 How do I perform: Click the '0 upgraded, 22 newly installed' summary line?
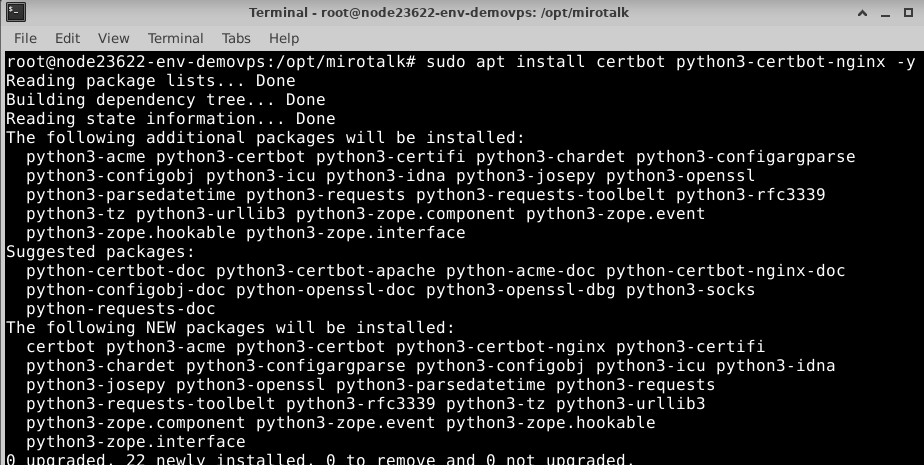[x=320, y=460]
